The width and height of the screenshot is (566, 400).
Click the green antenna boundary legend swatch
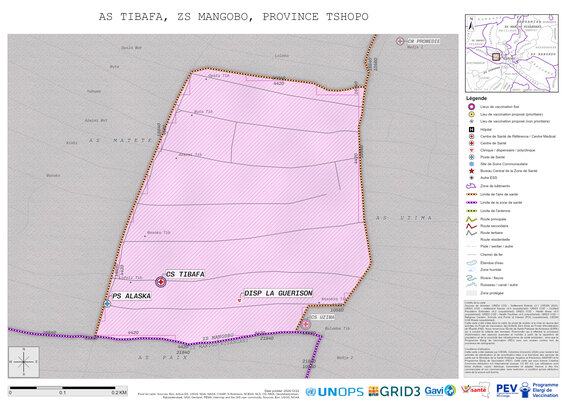[471, 211]
